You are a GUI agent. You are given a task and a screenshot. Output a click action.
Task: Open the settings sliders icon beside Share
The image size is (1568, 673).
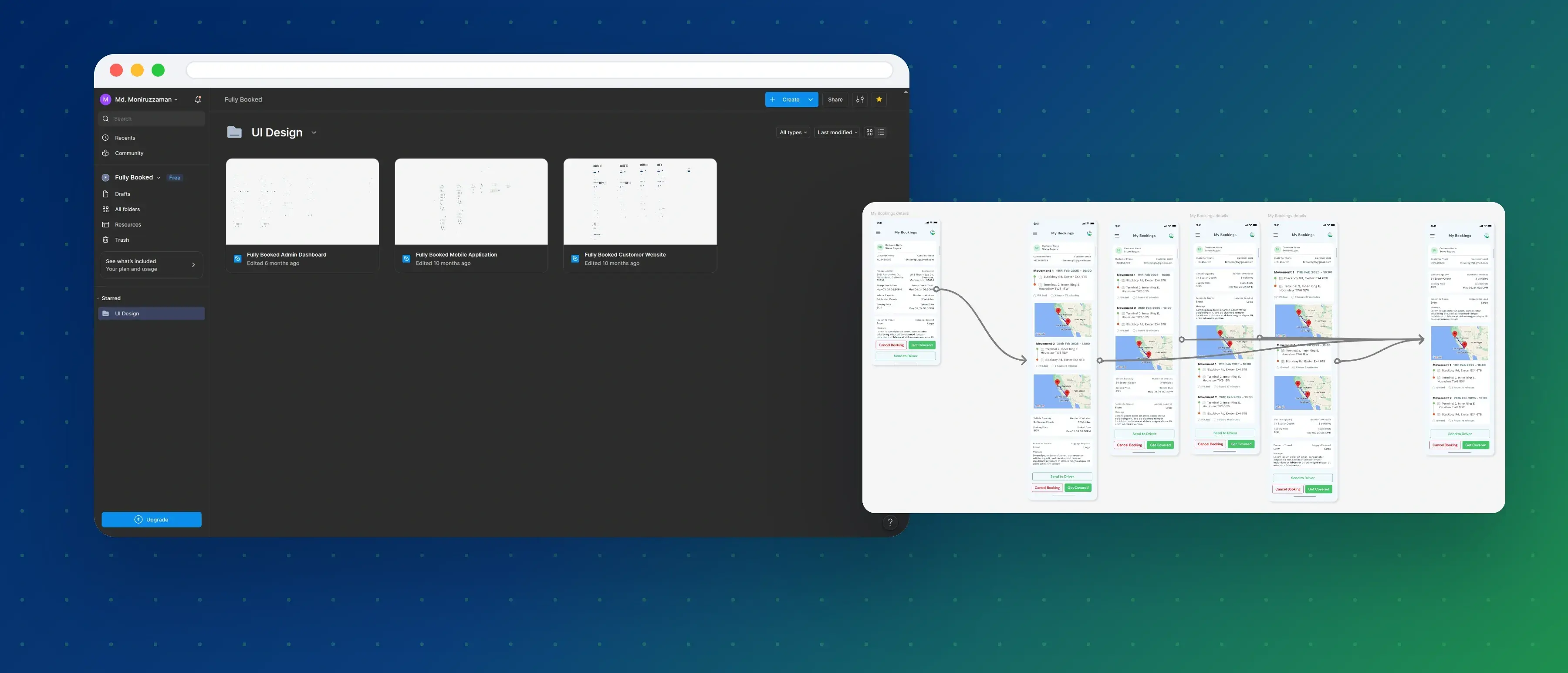coord(860,99)
